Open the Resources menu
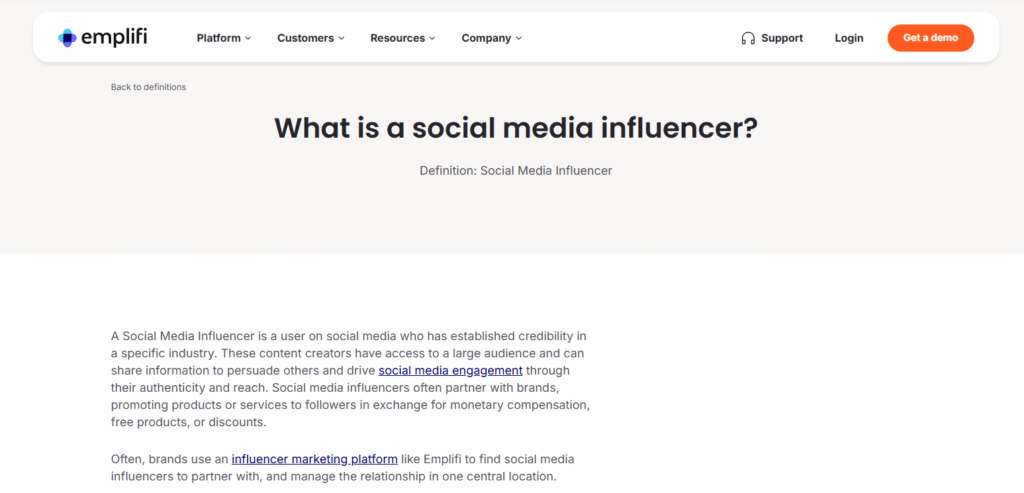Viewport: 1024px width, 493px height. click(397, 38)
